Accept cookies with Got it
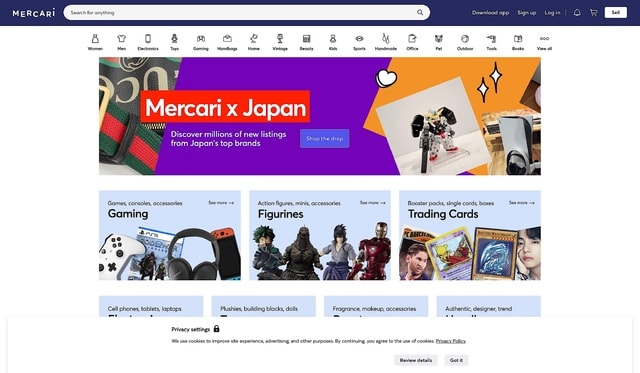 [456, 360]
